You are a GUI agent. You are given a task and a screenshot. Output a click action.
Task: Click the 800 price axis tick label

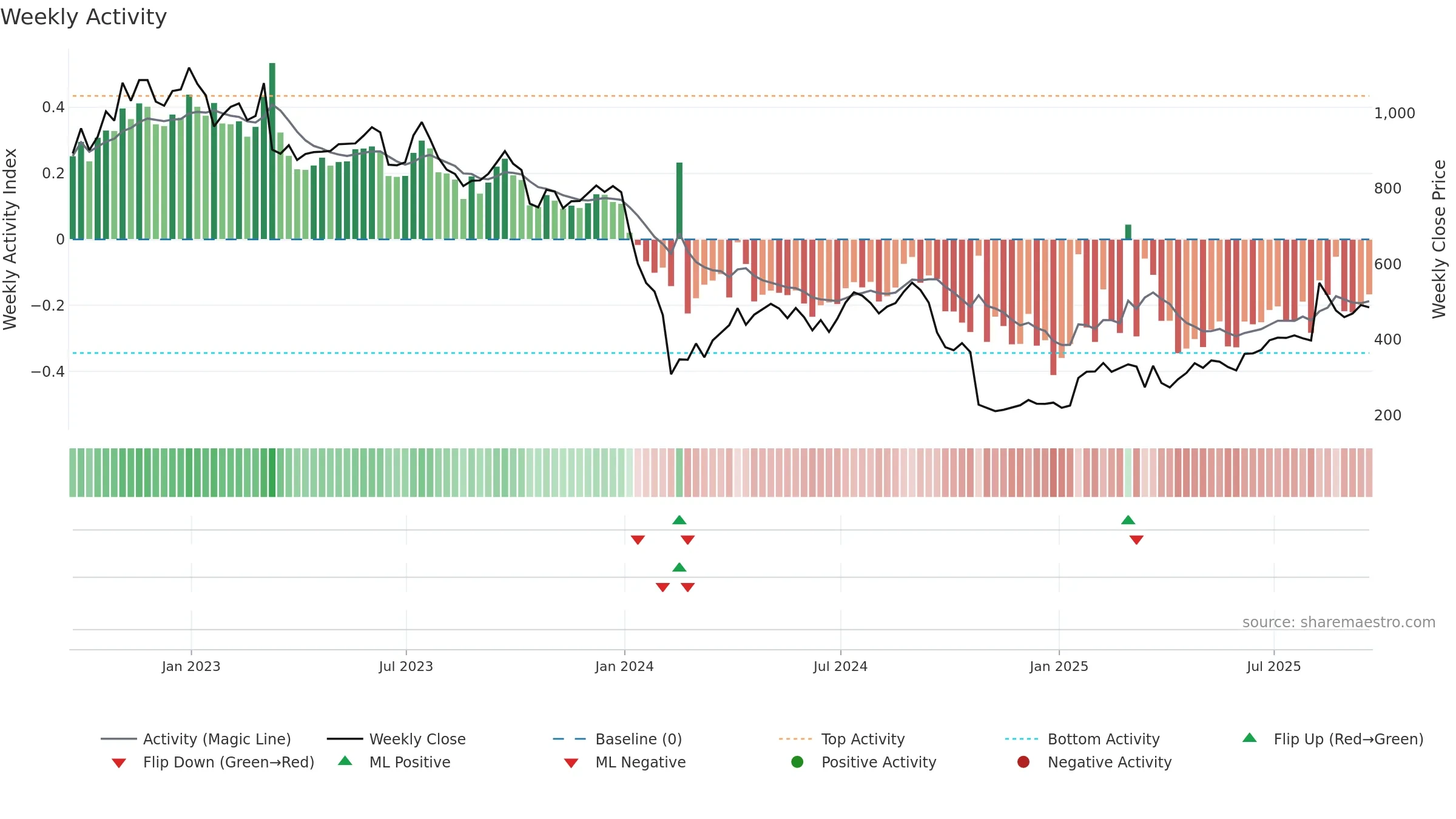[x=1387, y=188]
